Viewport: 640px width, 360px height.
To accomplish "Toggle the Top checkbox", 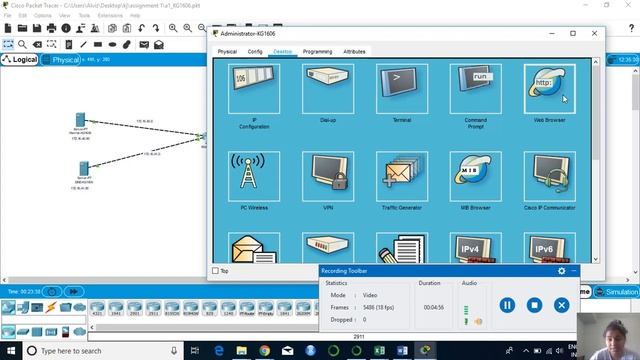I will 215,271.
